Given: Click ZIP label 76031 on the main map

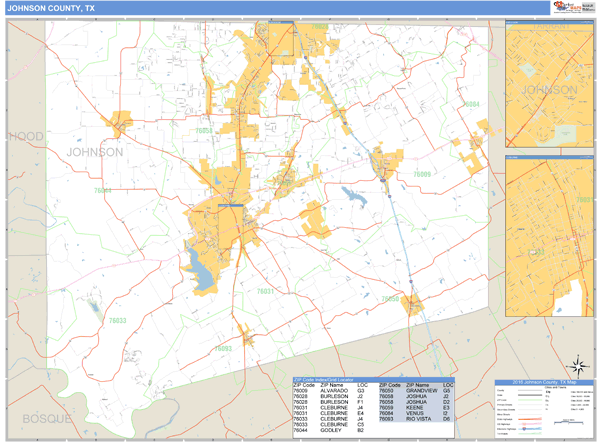Looking at the screenshot, I should click(x=265, y=291).
